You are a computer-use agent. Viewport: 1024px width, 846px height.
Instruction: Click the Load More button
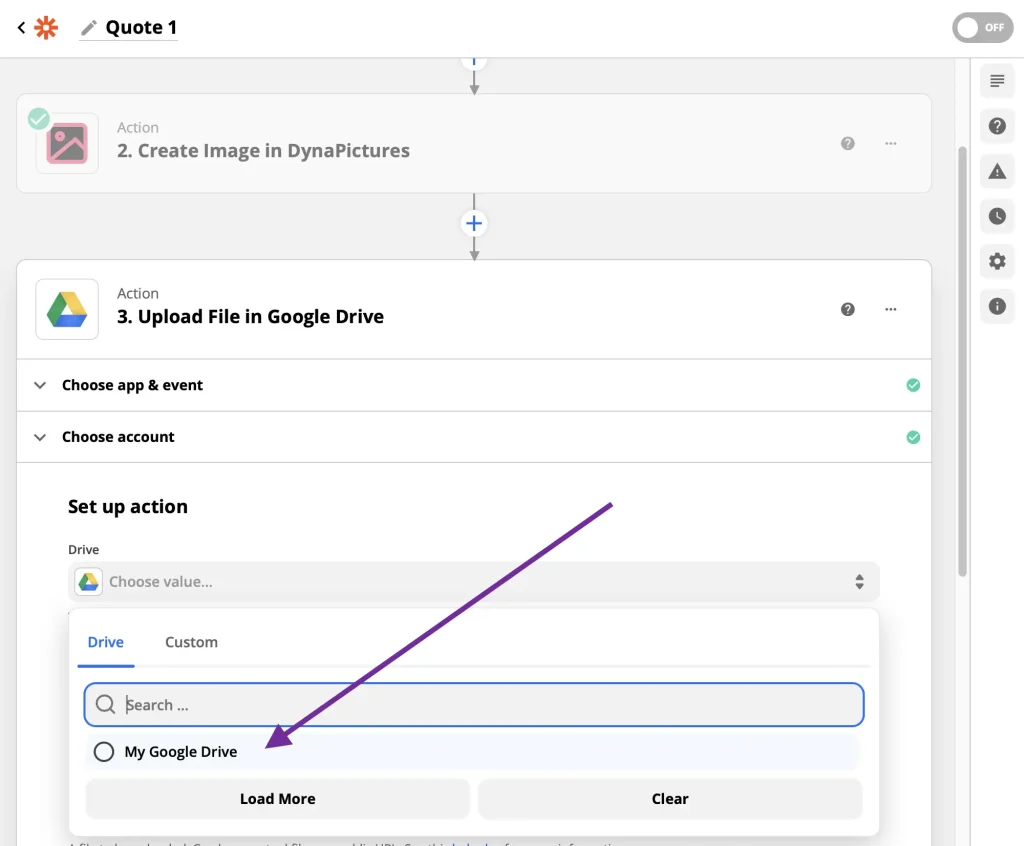[x=278, y=798]
